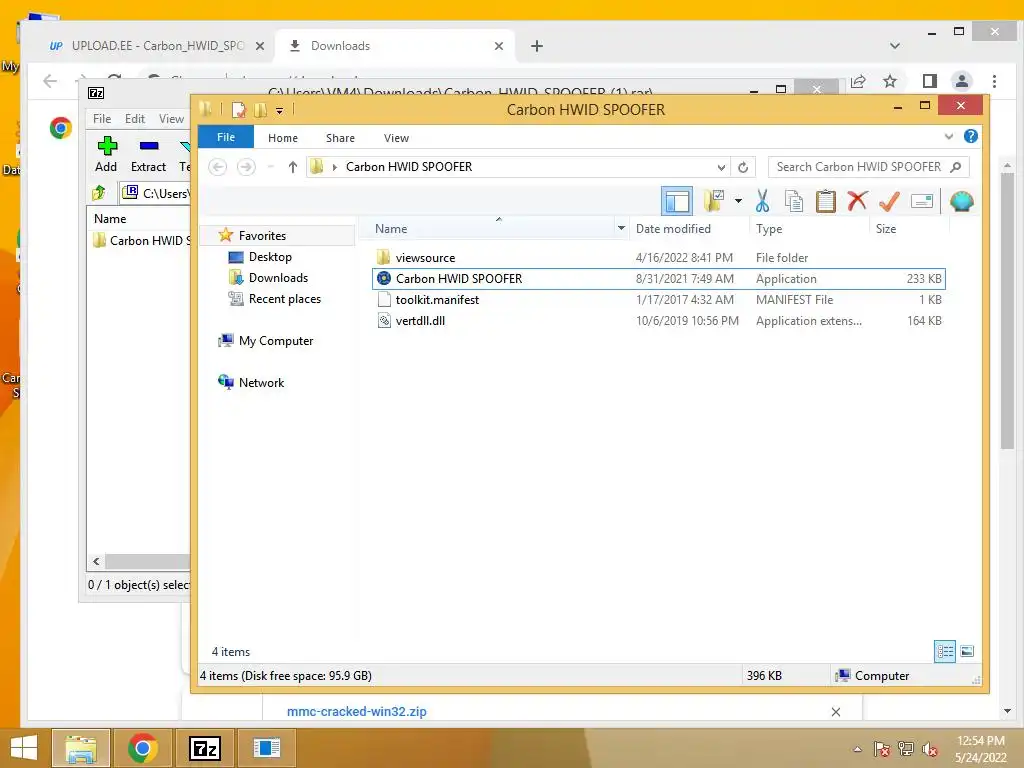
Task: Select Favorites in the navigation pane
Action: 262,236
